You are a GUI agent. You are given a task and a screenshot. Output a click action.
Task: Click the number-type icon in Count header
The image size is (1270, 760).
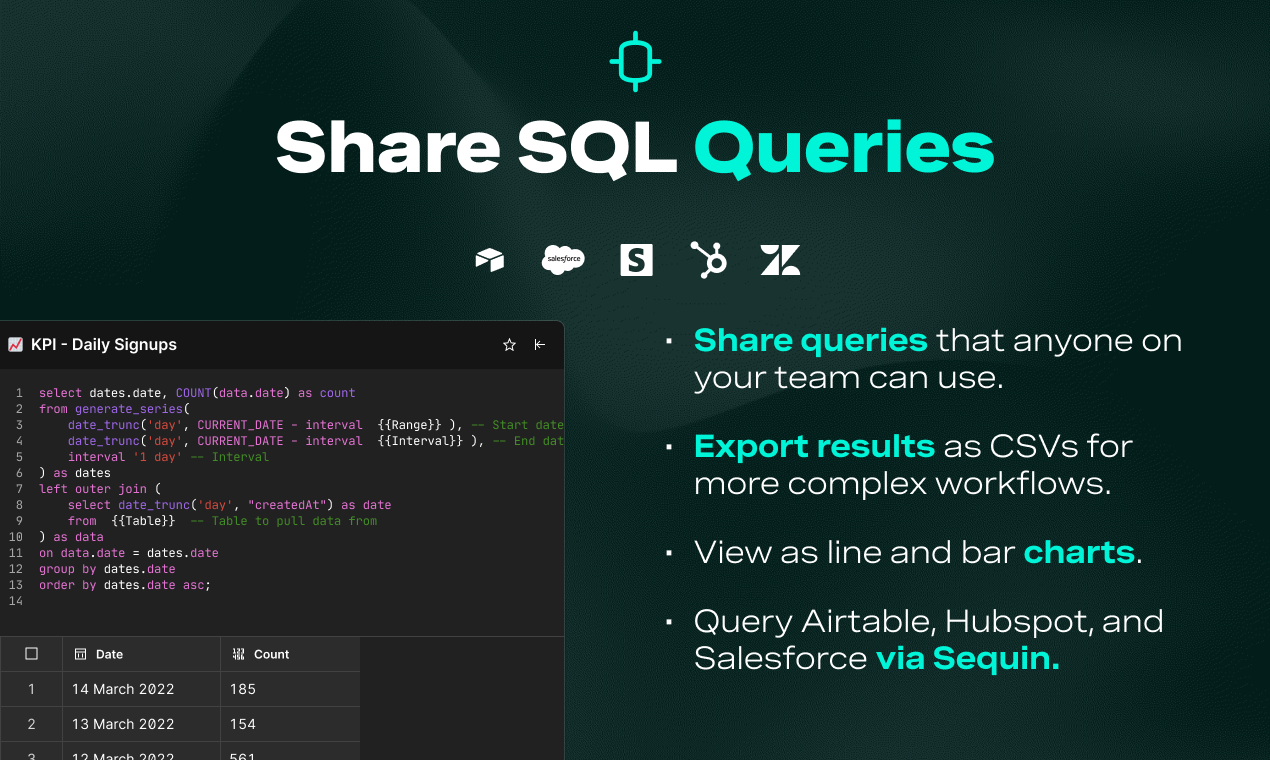(238, 654)
